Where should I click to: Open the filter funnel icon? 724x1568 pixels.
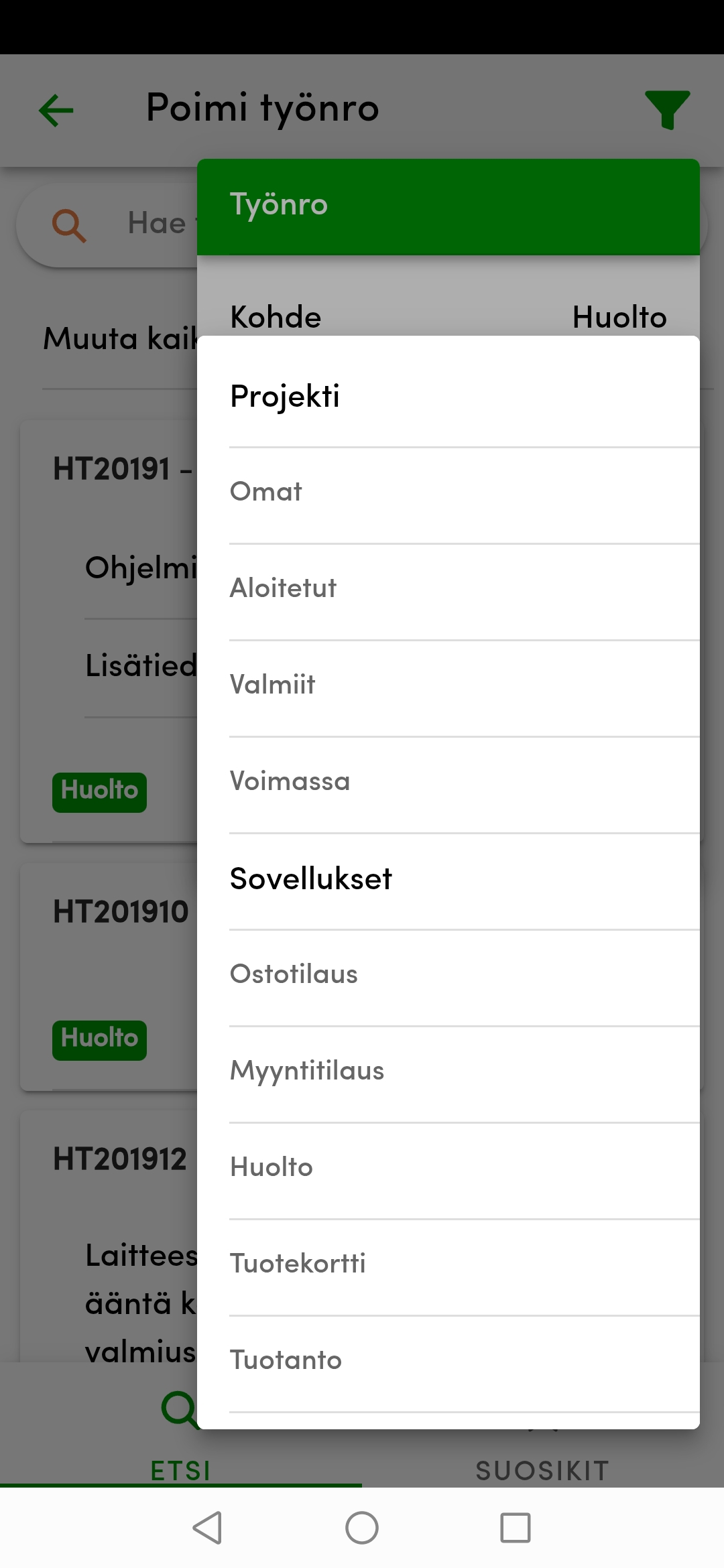(x=667, y=109)
